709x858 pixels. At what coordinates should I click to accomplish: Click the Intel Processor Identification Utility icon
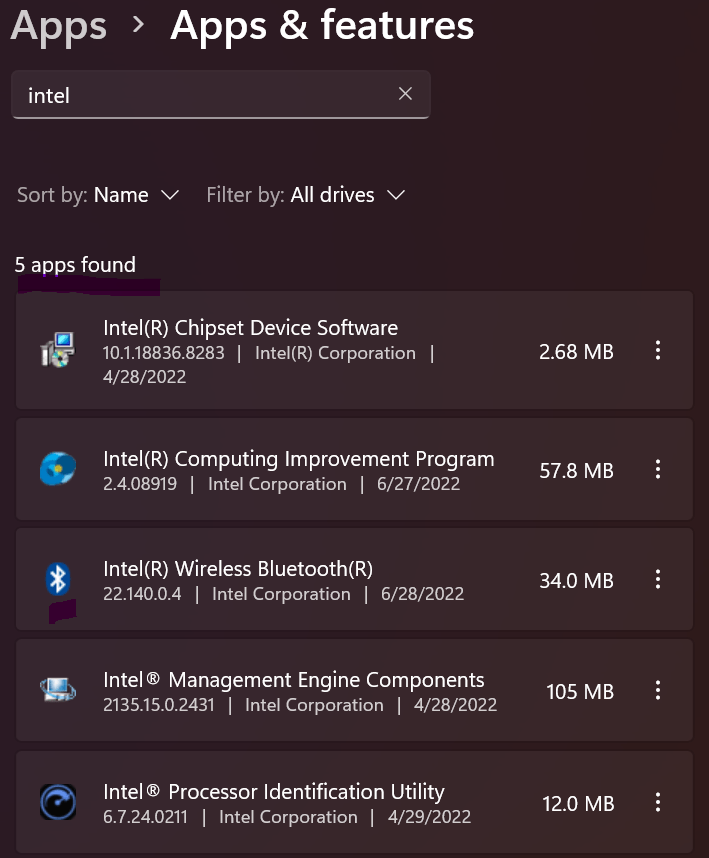58,802
